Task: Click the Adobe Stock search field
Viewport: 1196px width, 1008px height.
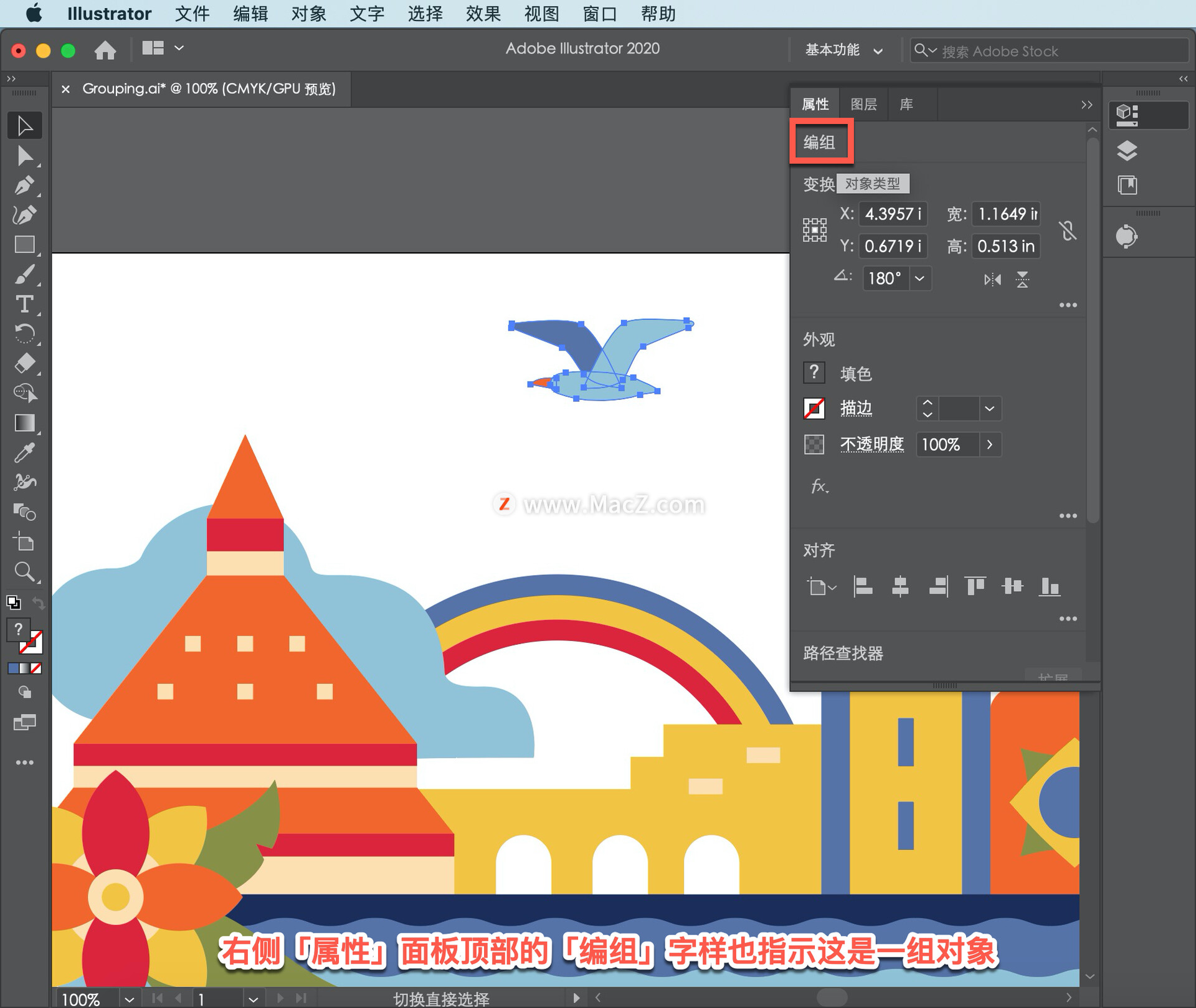Action: [1050, 51]
